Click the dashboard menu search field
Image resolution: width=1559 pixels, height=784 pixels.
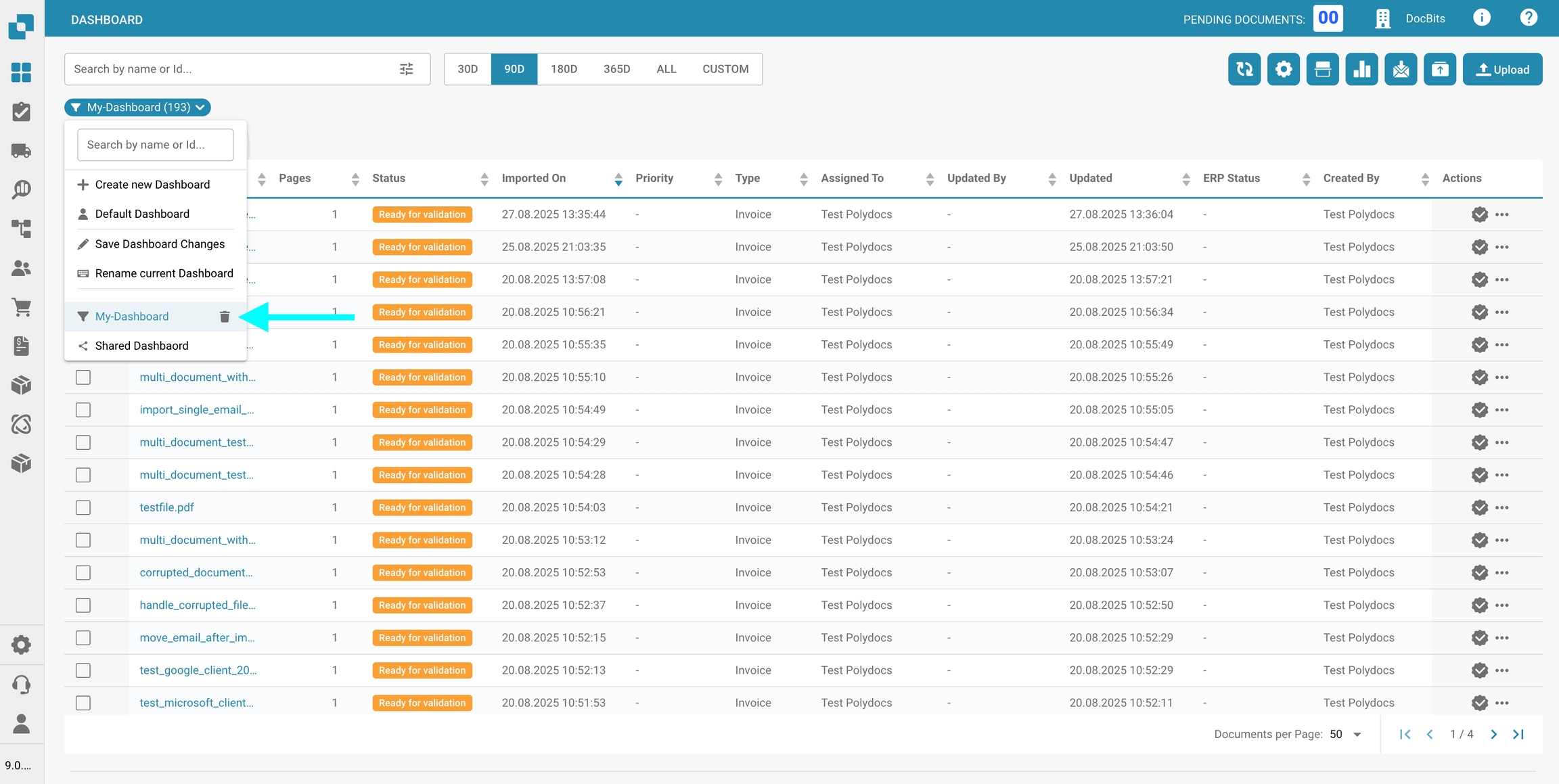point(155,145)
